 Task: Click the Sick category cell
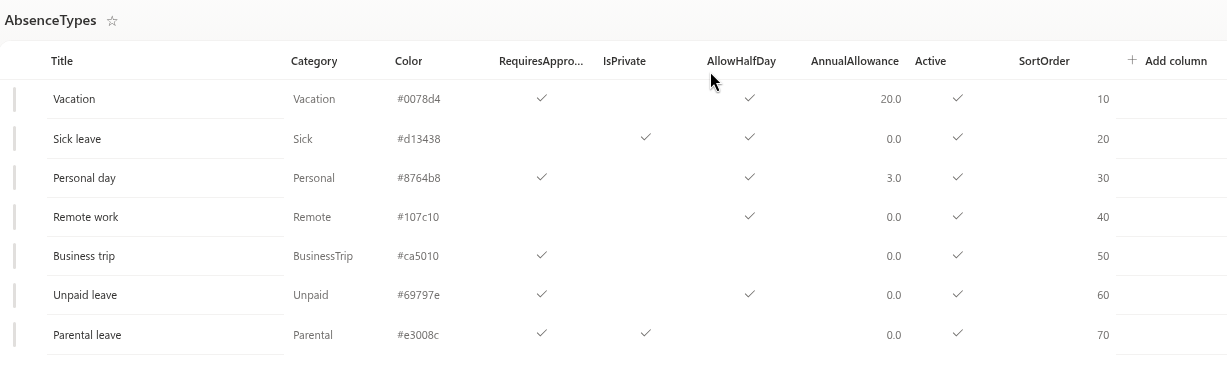pyautogui.click(x=303, y=139)
